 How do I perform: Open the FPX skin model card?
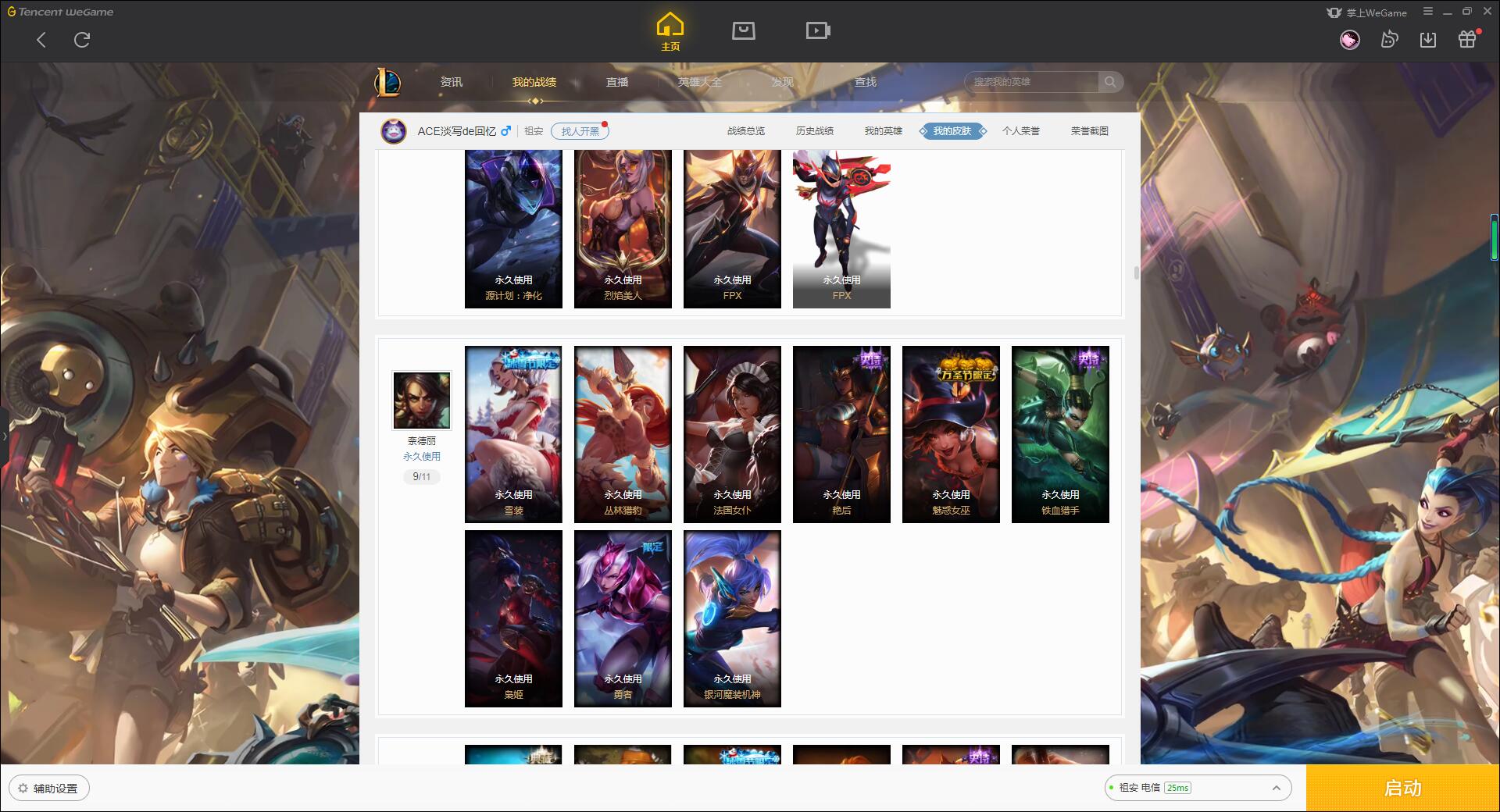pos(841,230)
